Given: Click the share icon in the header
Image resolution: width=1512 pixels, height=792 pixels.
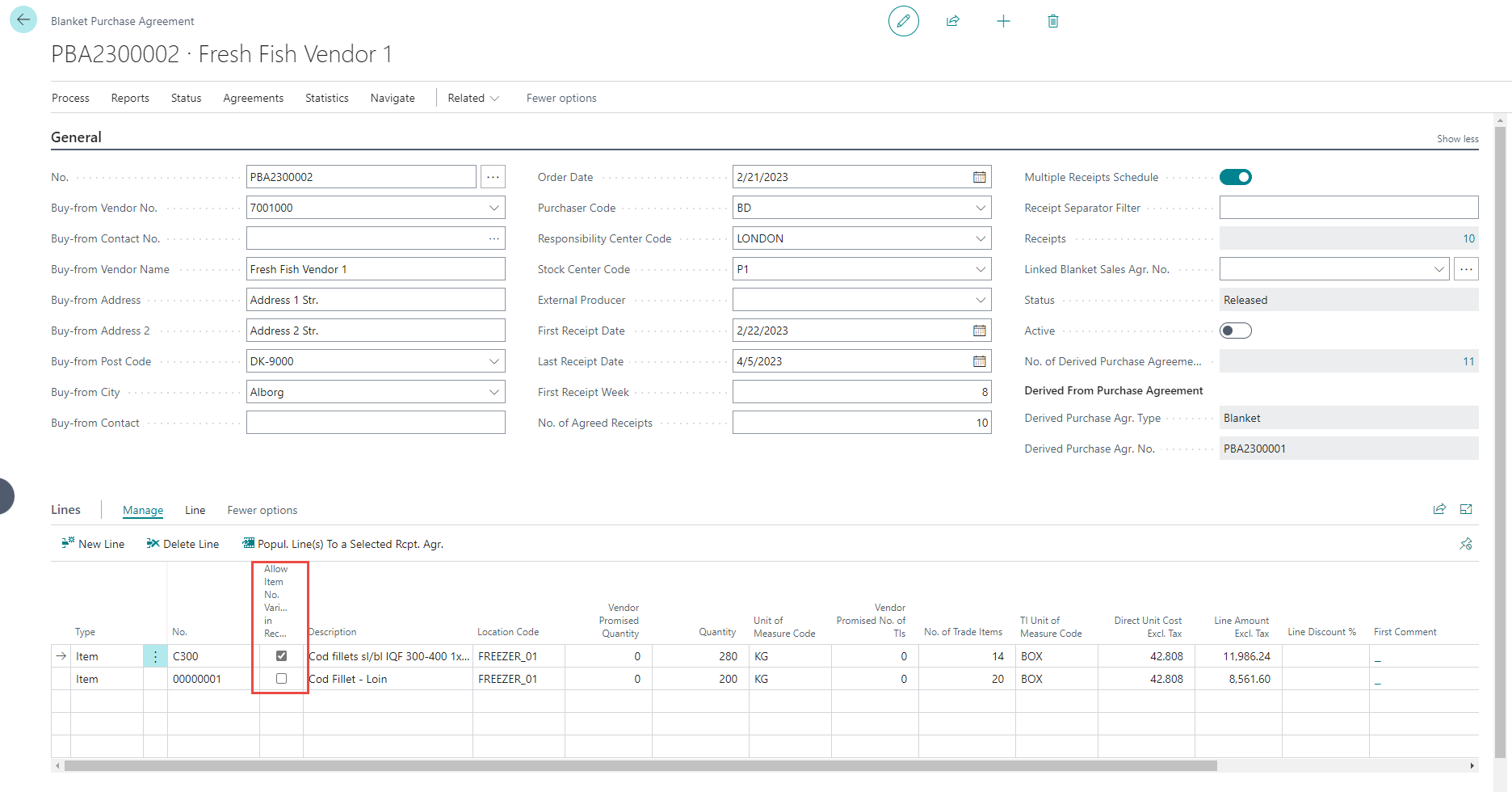Looking at the screenshot, I should pyautogui.click(x=953, y=21).
